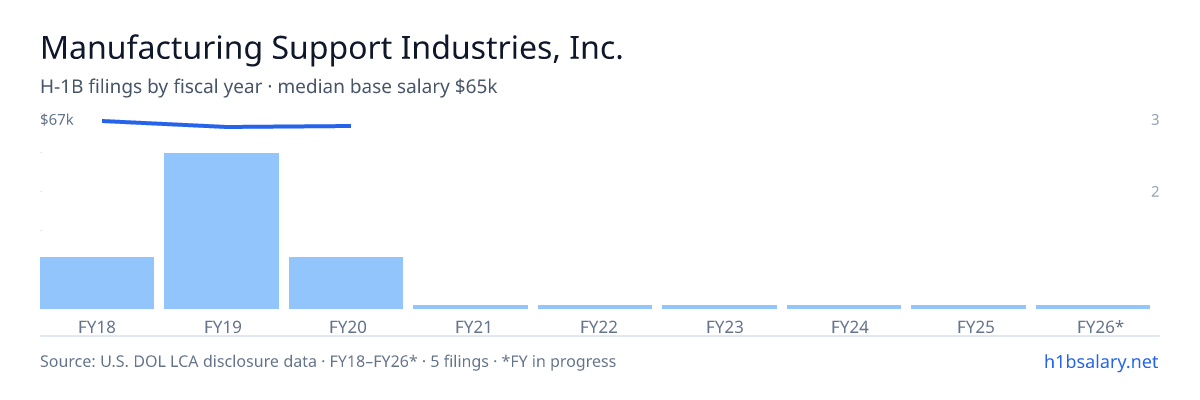Click the thin FY23 bar

tap(719, 307)
